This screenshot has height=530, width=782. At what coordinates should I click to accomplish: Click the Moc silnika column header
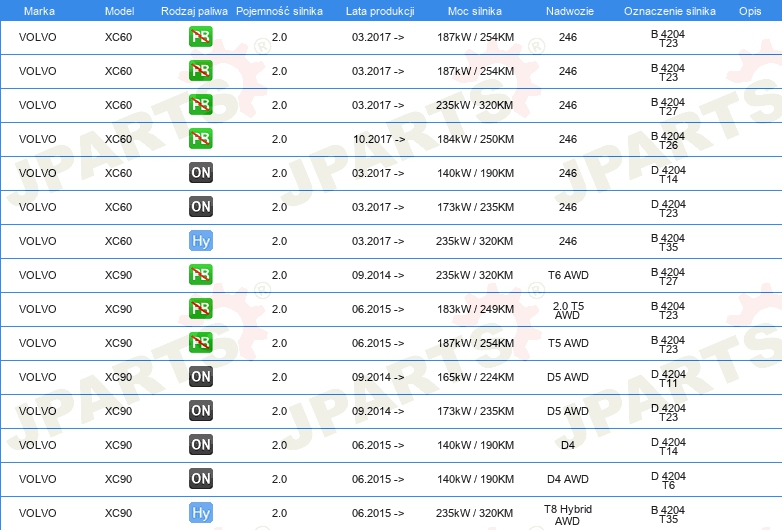(475, 11)
